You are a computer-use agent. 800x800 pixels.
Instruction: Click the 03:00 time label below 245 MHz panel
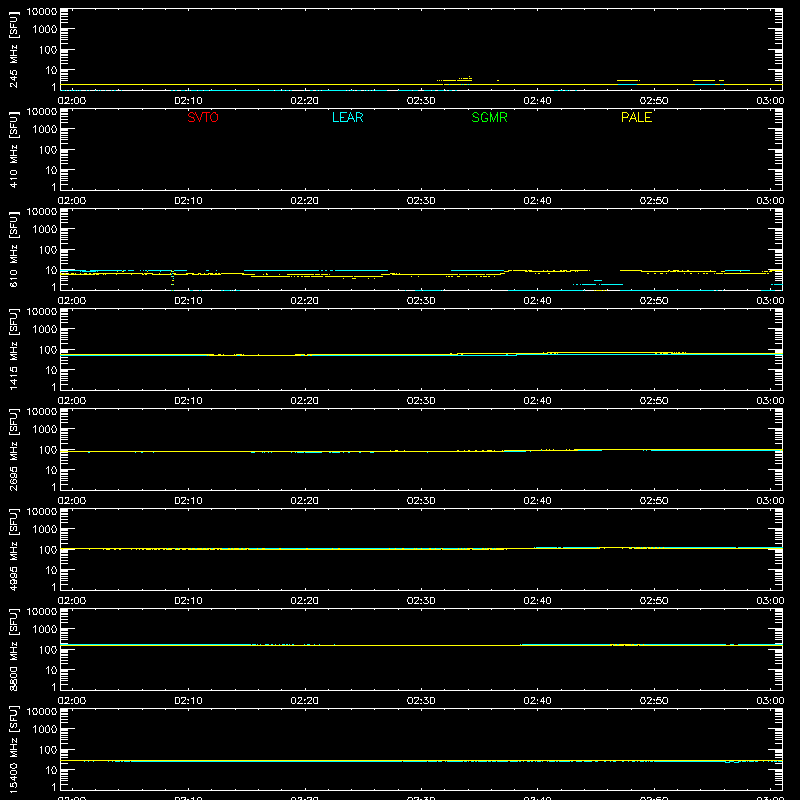click(x=770, y=101)
